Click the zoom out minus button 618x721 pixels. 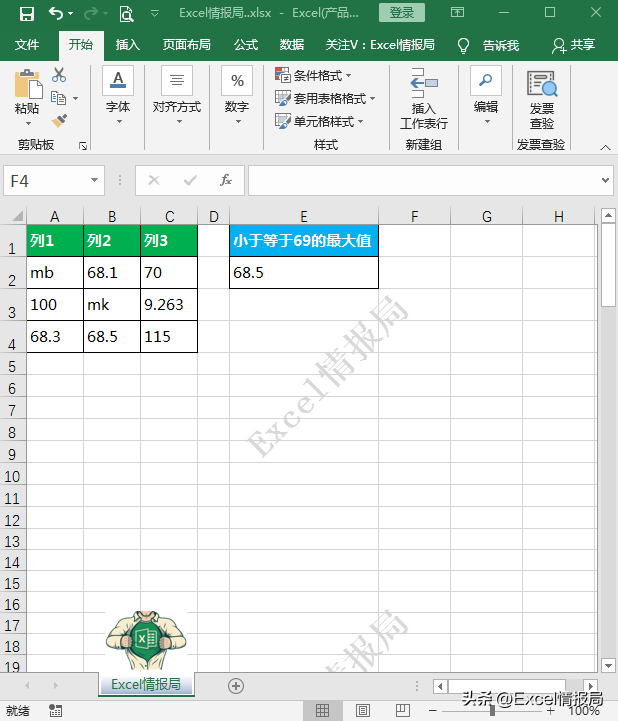432,711
